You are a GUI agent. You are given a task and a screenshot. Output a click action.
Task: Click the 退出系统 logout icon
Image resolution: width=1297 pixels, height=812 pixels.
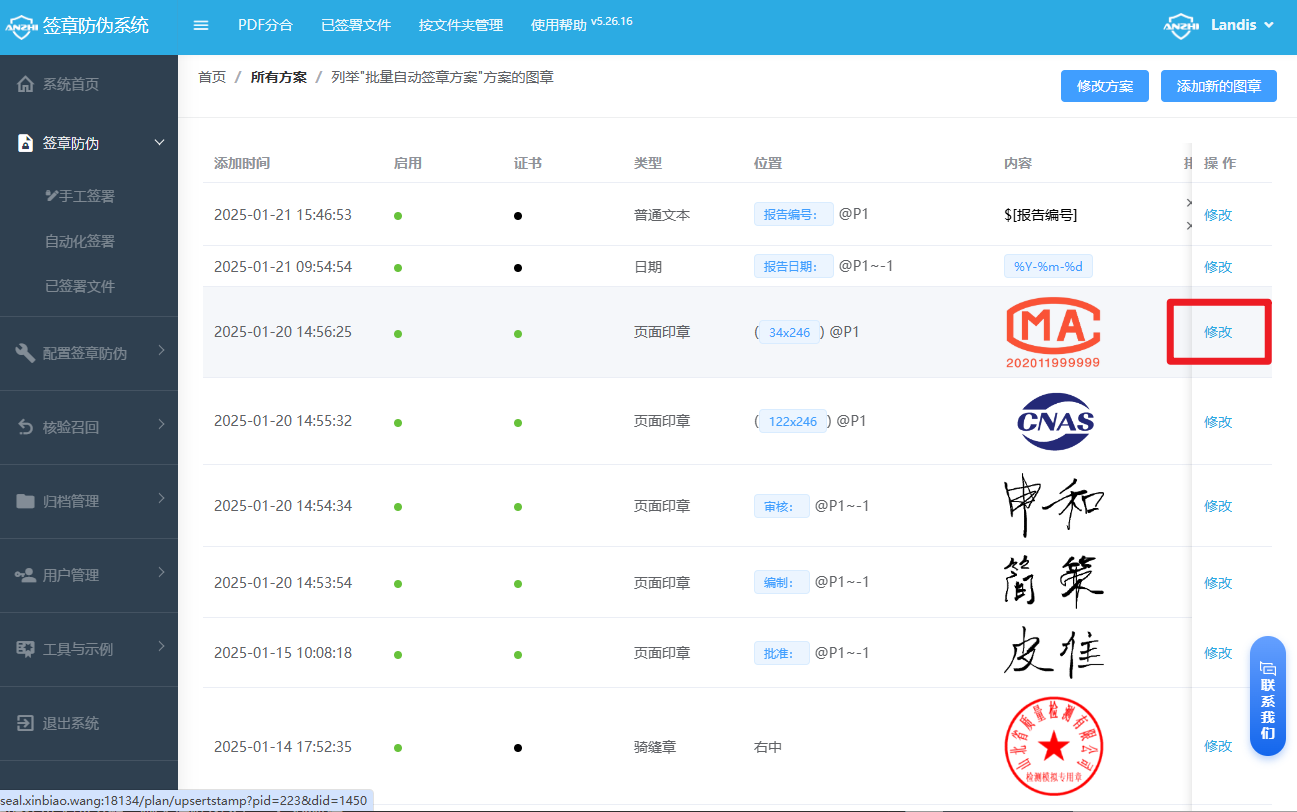[25, 723]
